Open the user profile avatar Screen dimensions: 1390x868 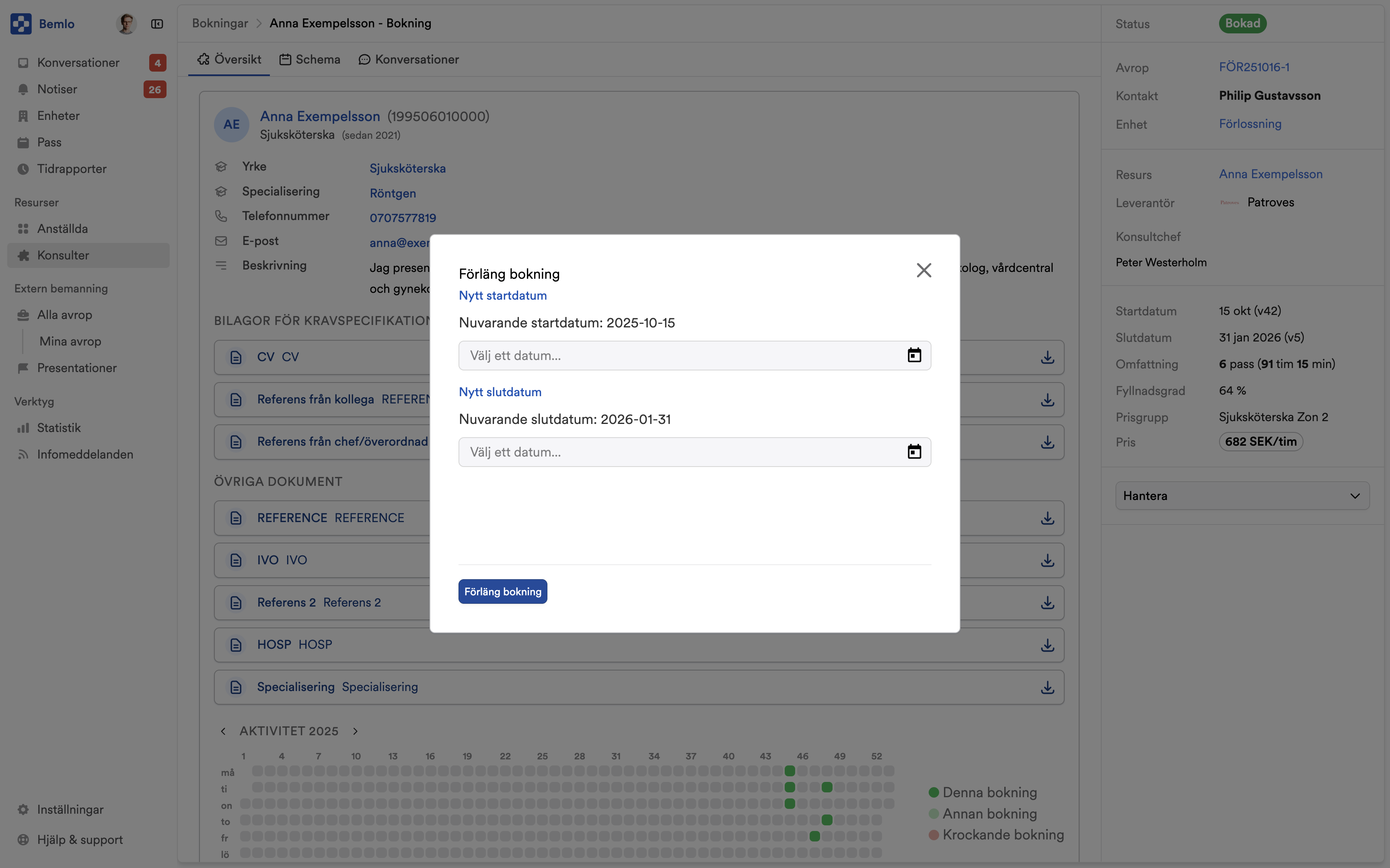tap(126, 24)
